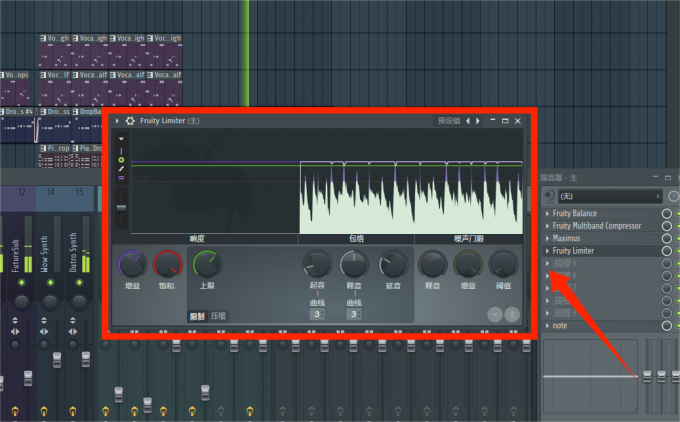This screenshot has height=422, width=680.
Task: Click the clock latency icon in mixer panel
Action: (x=673, y=196)
